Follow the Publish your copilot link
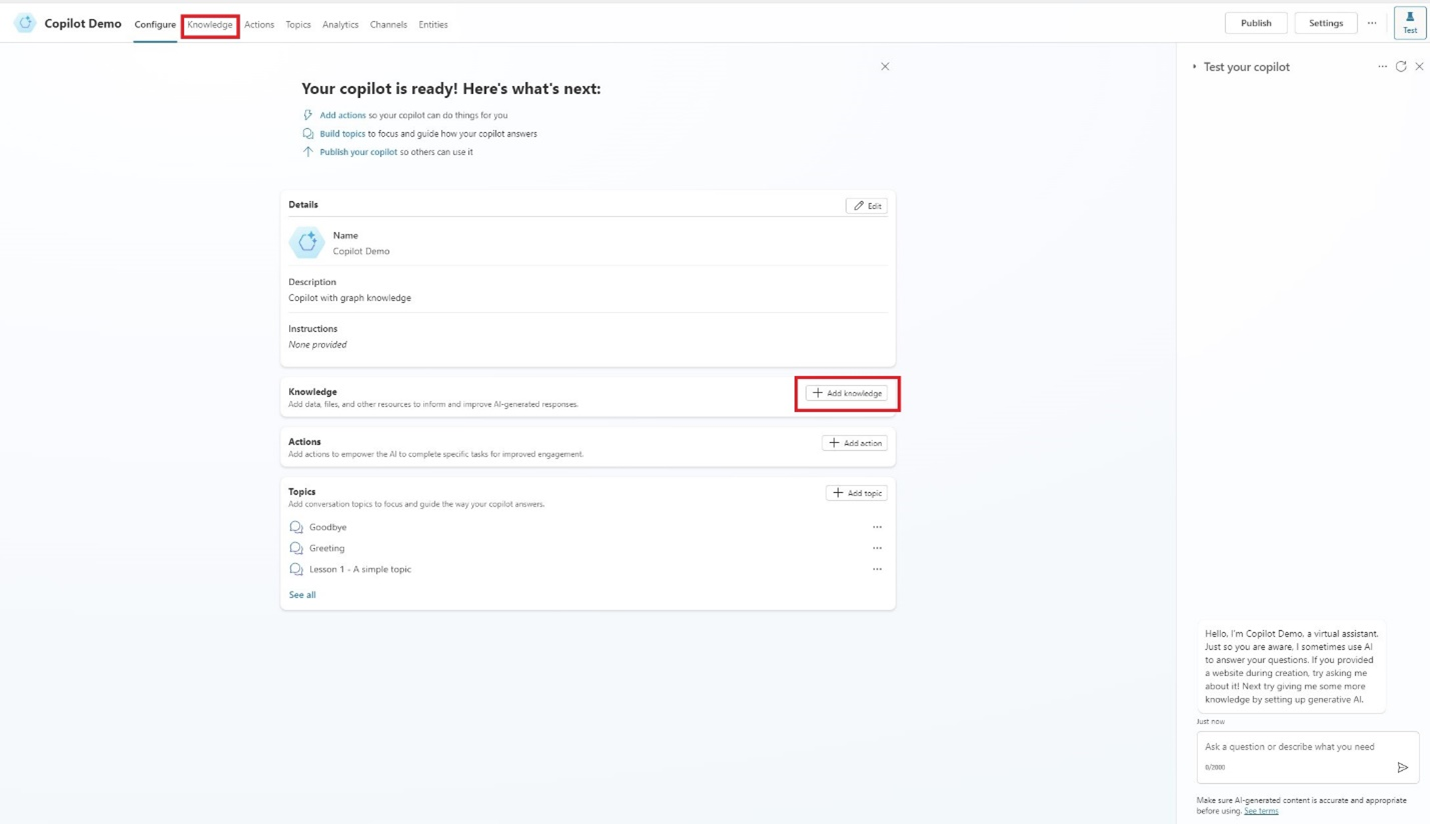Viewport: 1430px width, 824px height. pos(359,152)
